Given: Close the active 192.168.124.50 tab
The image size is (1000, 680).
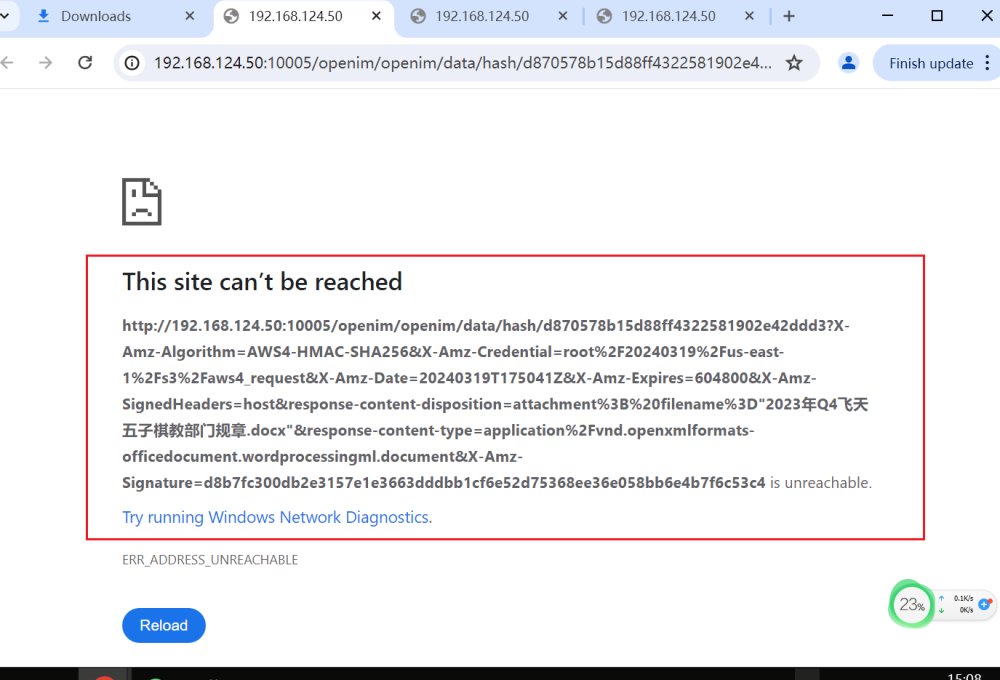Looking at the screenshot, I should (x=377, y=16).
